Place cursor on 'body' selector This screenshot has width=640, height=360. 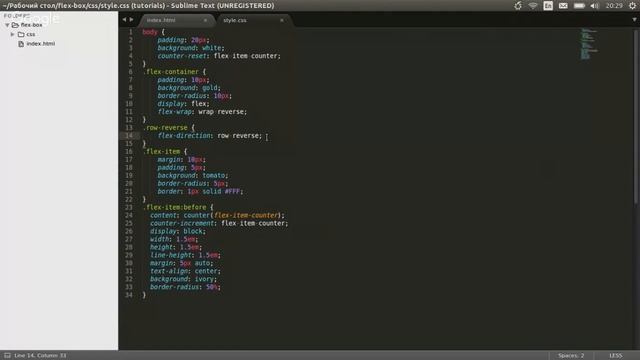[x=150, y=32]
